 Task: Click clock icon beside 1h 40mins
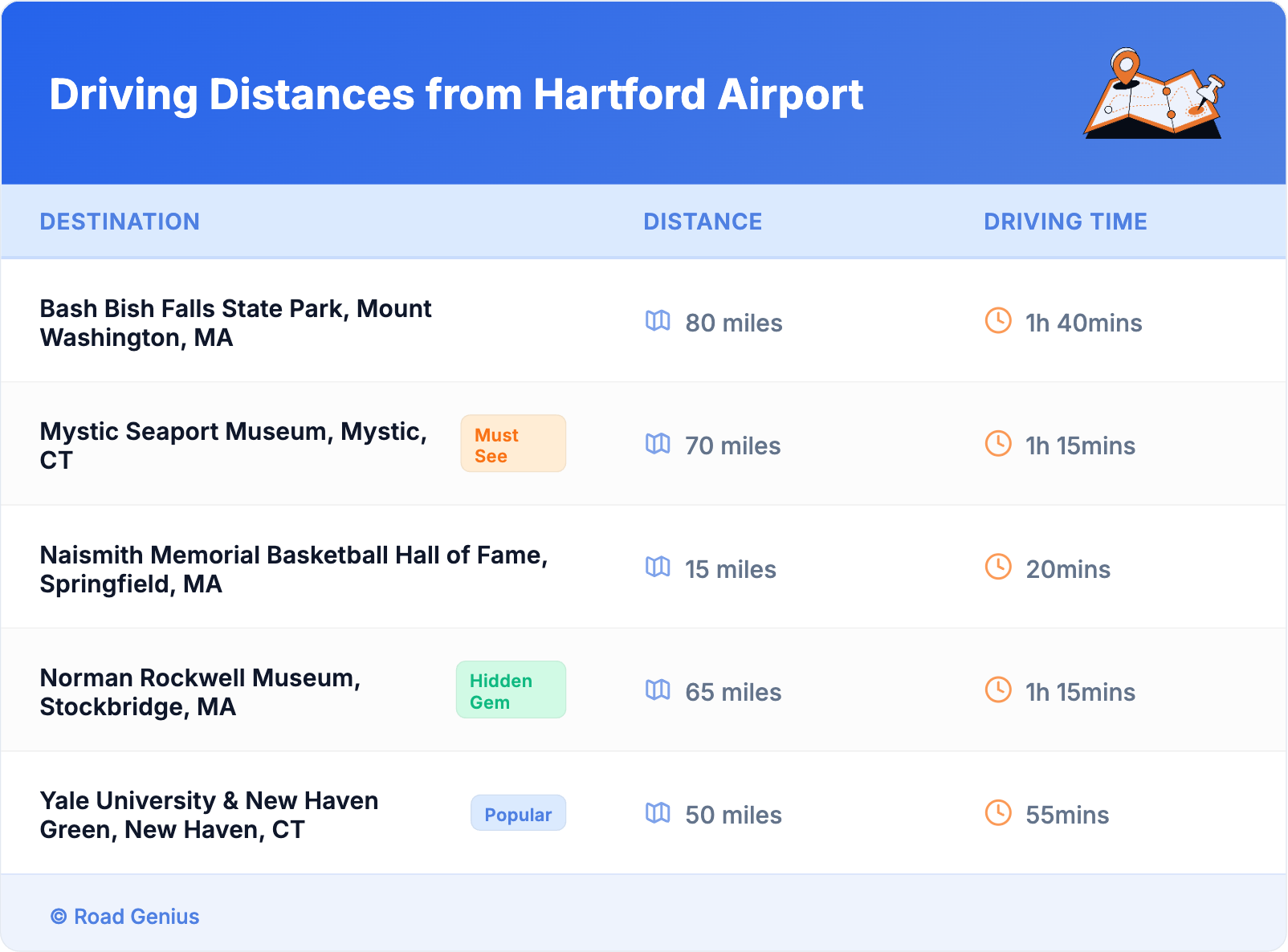998,321
